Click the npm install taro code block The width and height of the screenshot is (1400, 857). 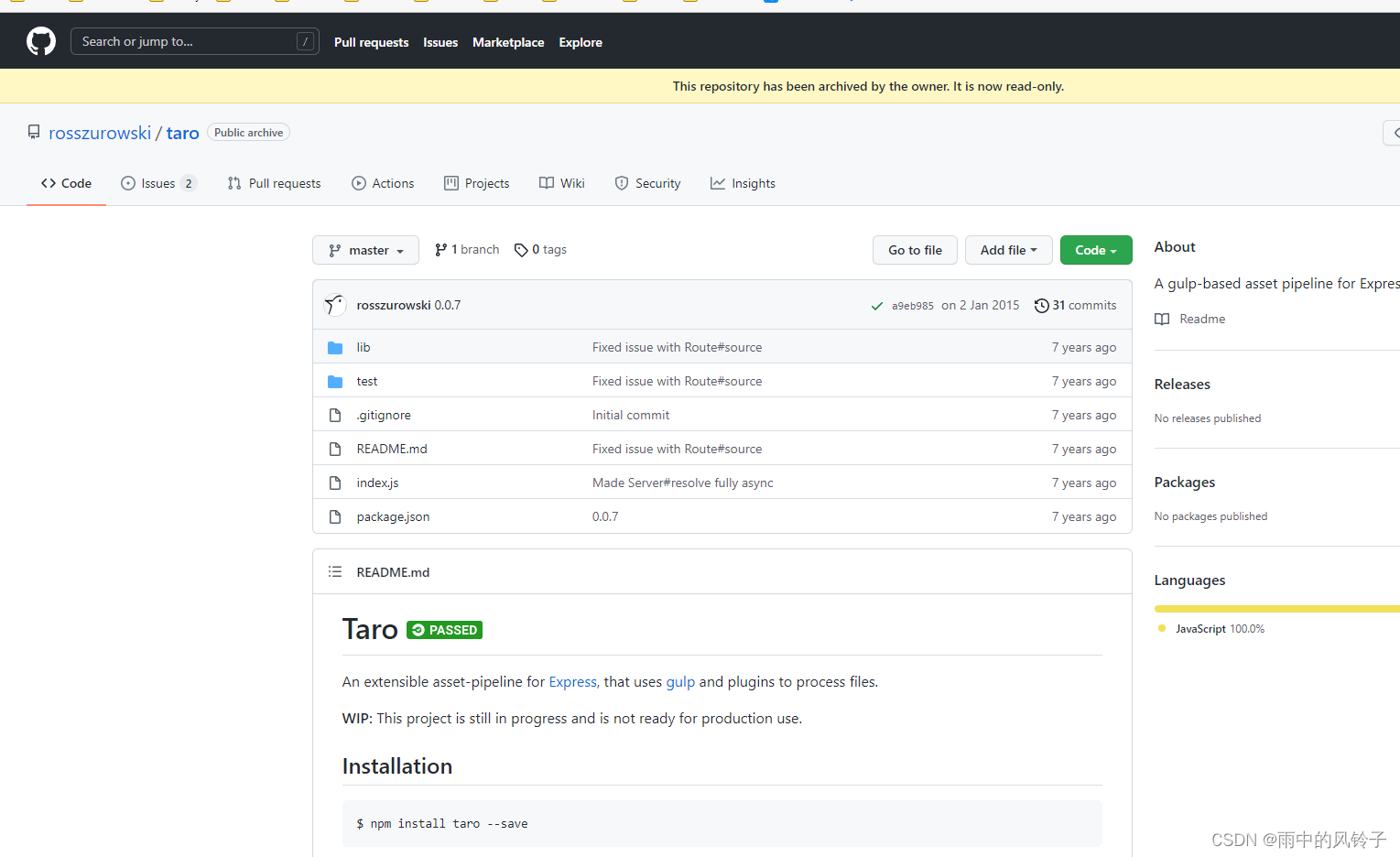[x=722, y=823]
